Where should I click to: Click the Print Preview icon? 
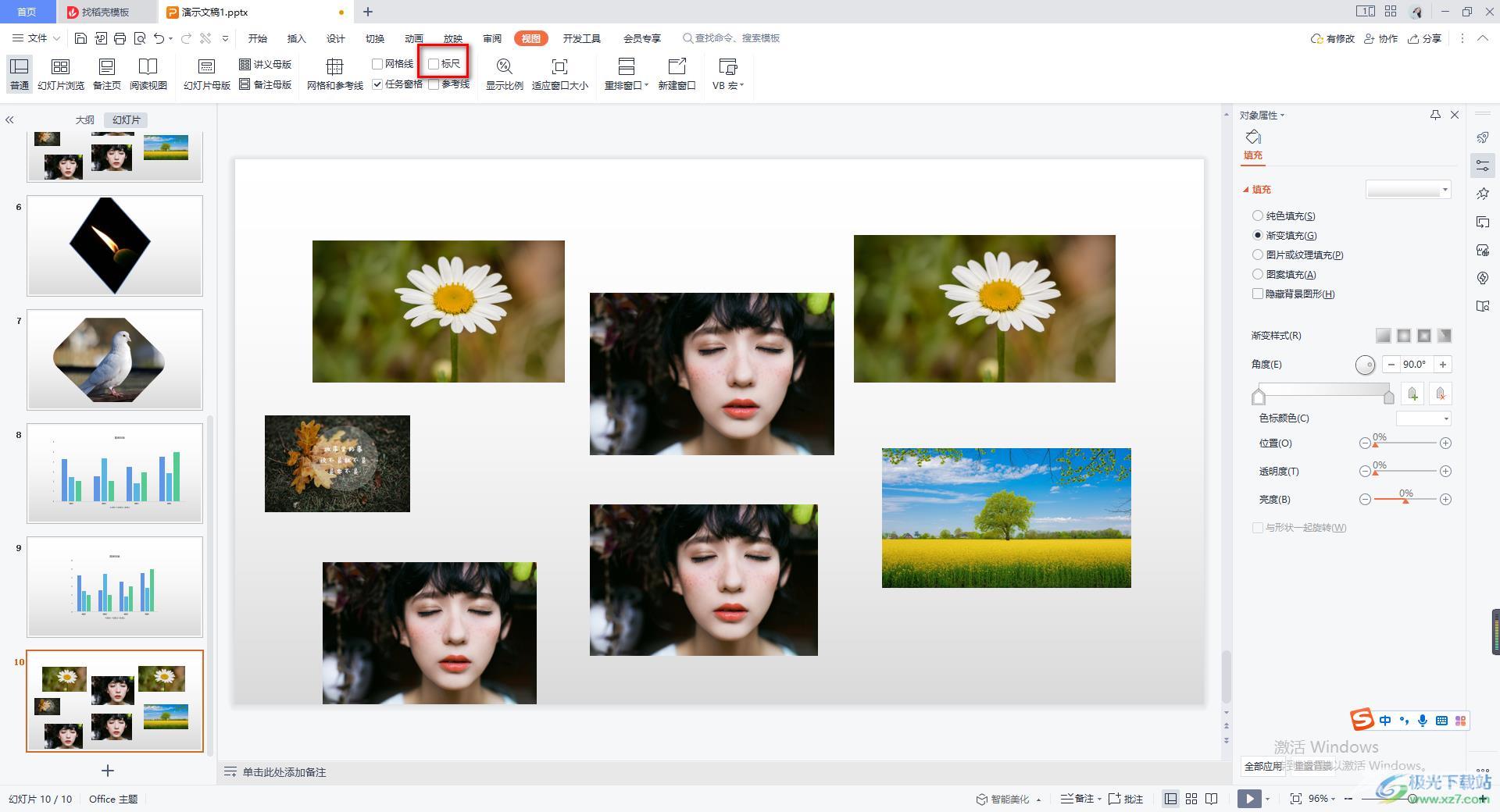coord(139,38)
